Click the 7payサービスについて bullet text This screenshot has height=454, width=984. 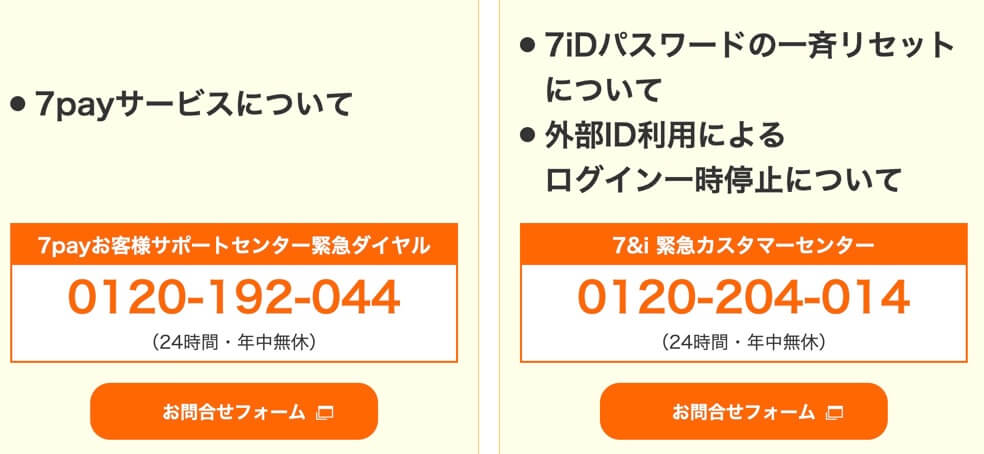(193, 104)
